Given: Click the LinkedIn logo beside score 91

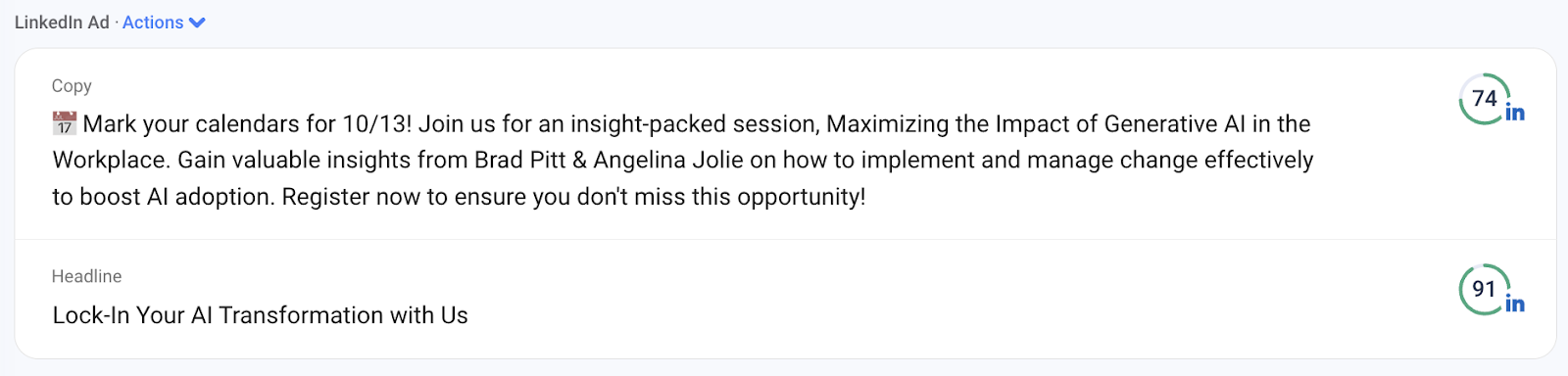Looking at the screenshot, I should click(1515, 304).
